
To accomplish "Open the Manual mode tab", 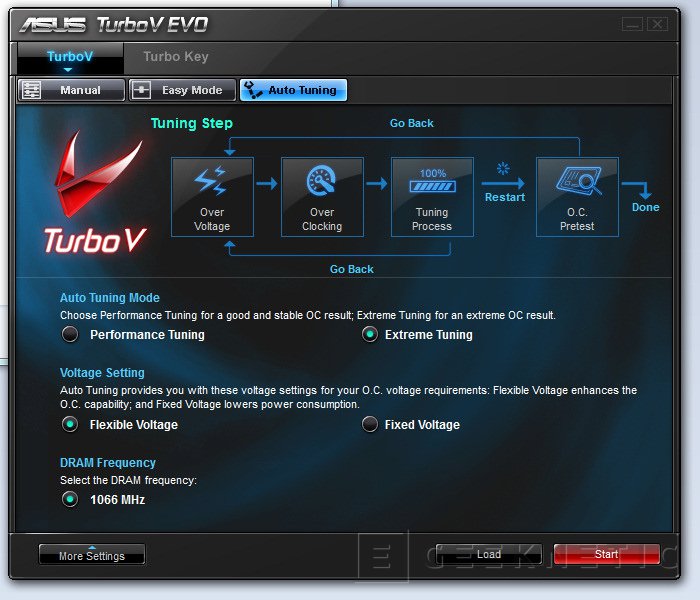I will (71, 90).
